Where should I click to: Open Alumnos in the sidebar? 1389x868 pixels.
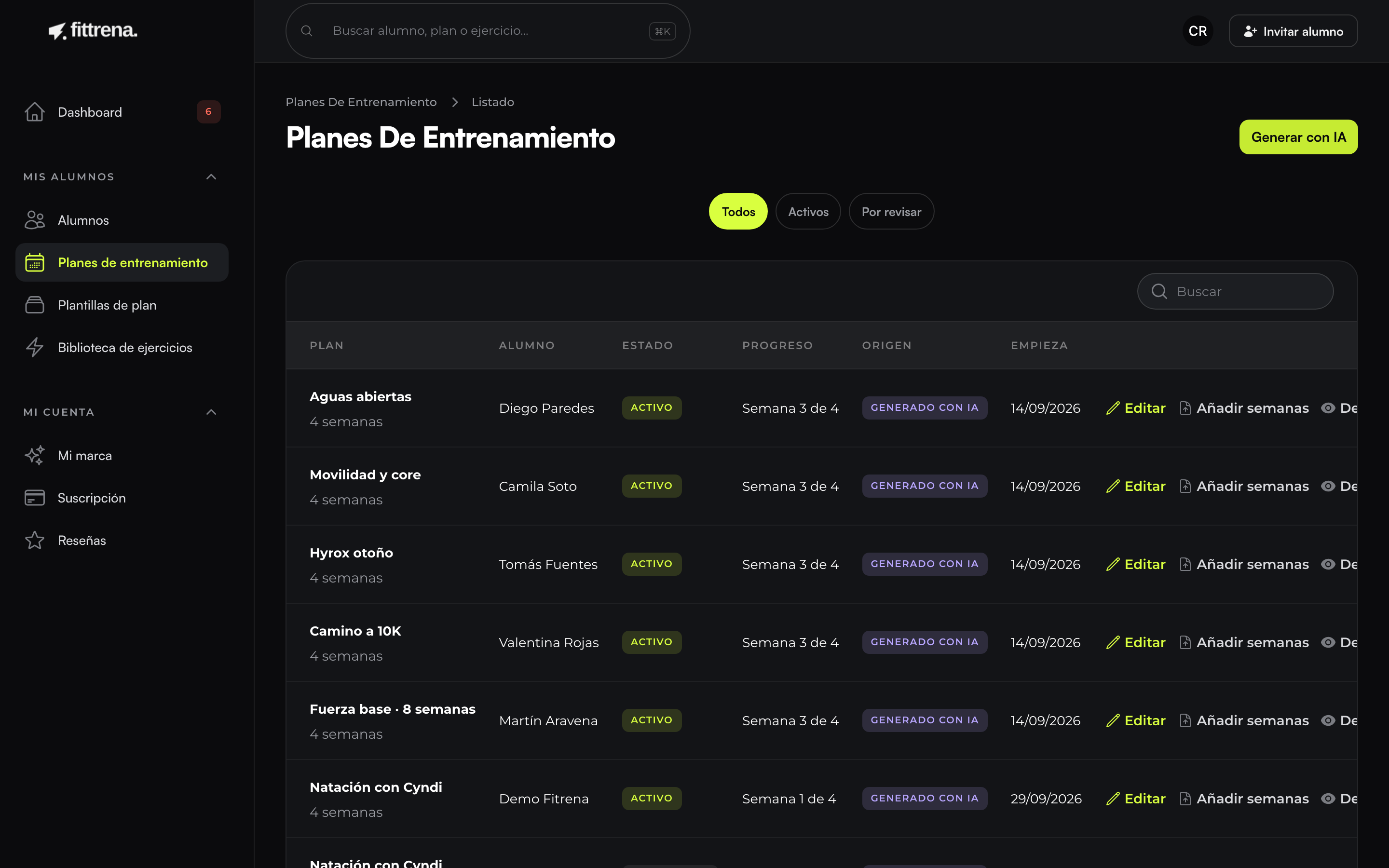122,220
